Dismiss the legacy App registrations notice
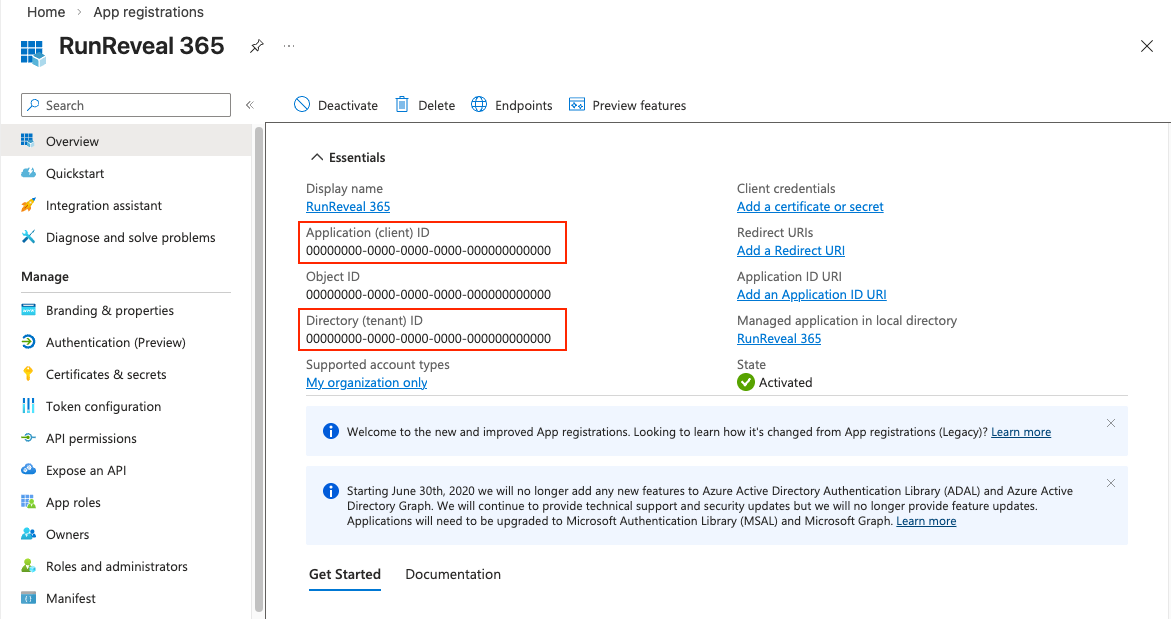This screenshot has width=1171, height=619. 1110,423
